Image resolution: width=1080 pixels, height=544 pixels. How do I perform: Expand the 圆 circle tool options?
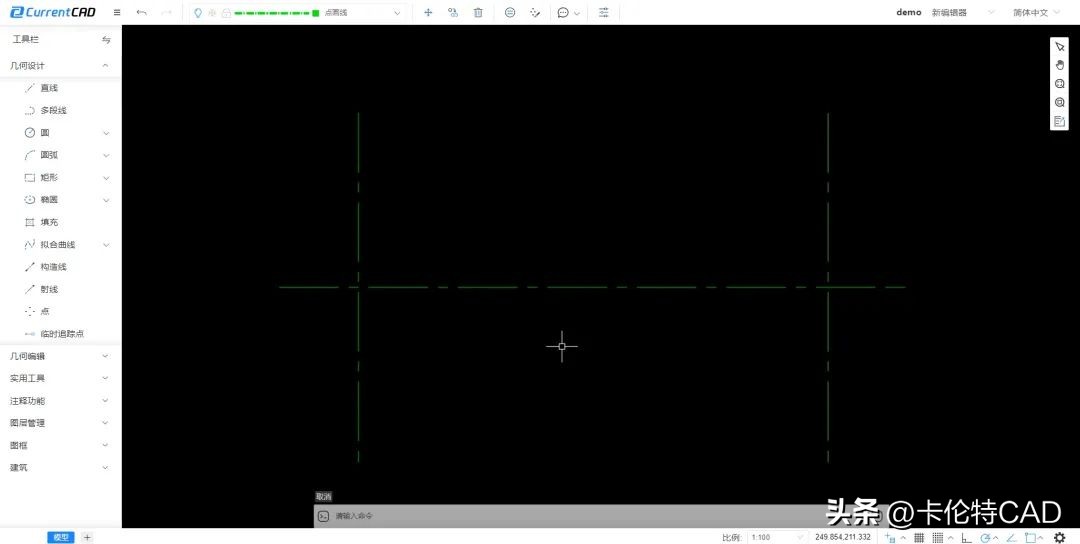106,133
